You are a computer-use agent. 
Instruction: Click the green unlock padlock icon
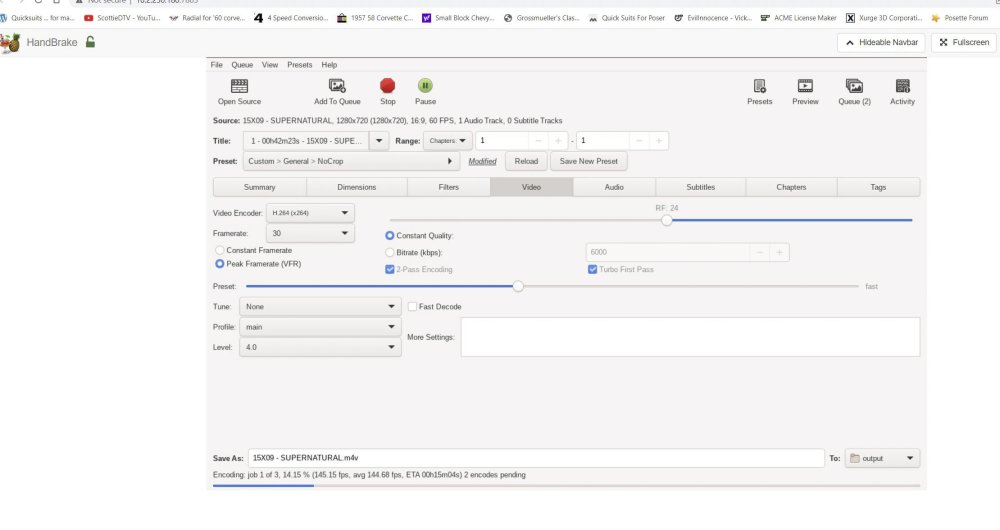click(x=91, y=42)
